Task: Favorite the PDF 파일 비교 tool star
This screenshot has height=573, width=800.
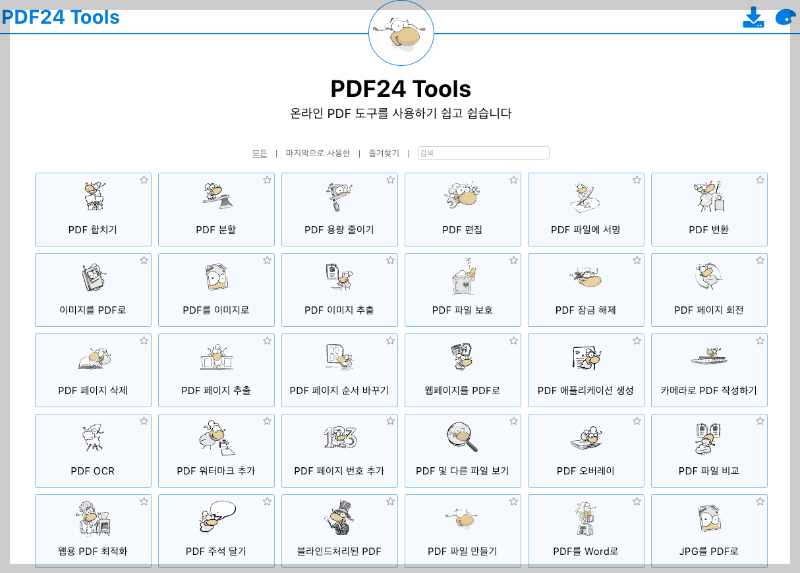Action: tap(760, 421)
